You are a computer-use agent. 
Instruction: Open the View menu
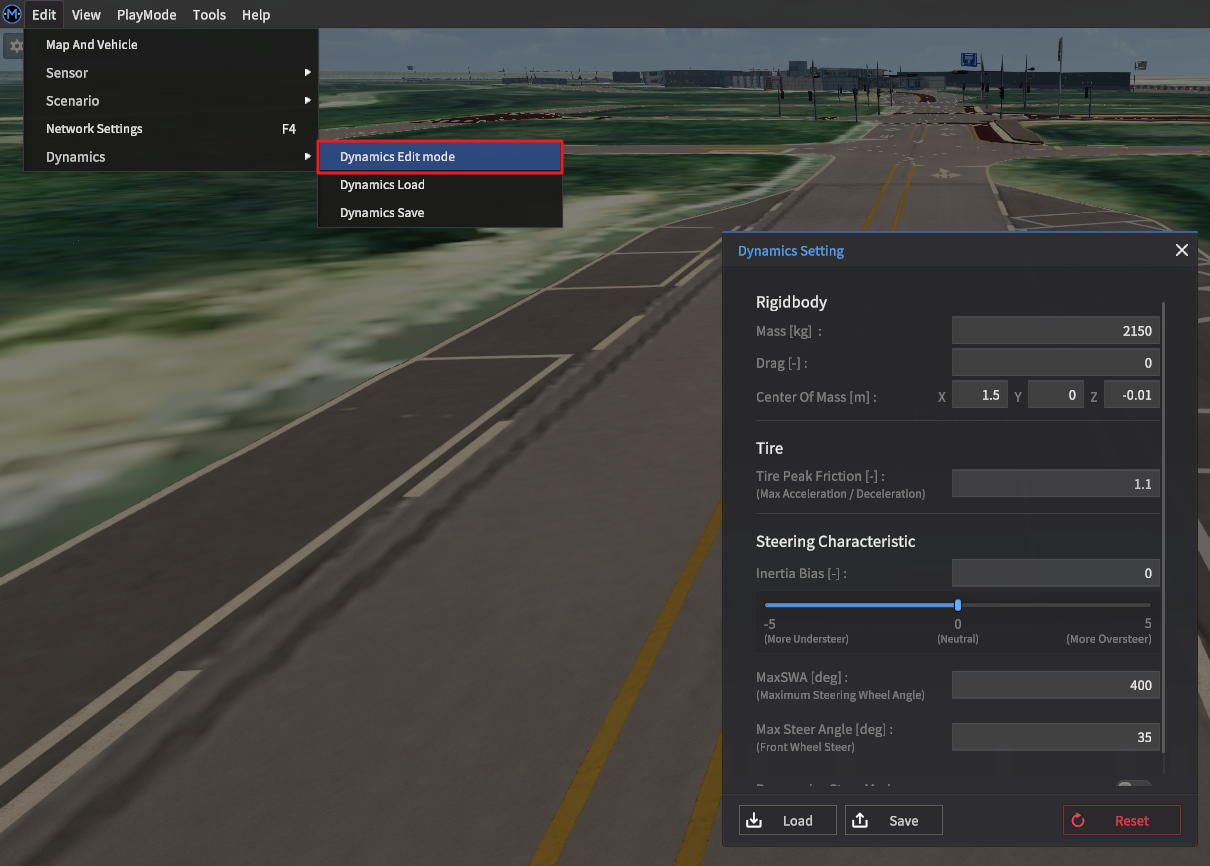click(x=86, y=15)
